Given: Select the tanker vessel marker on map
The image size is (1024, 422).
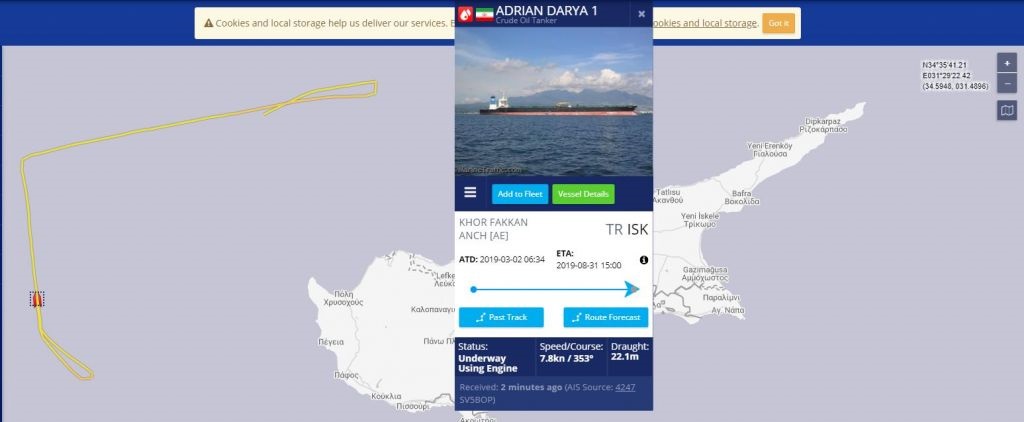Looking at the screenshot, I should click(x=37, y=299).
